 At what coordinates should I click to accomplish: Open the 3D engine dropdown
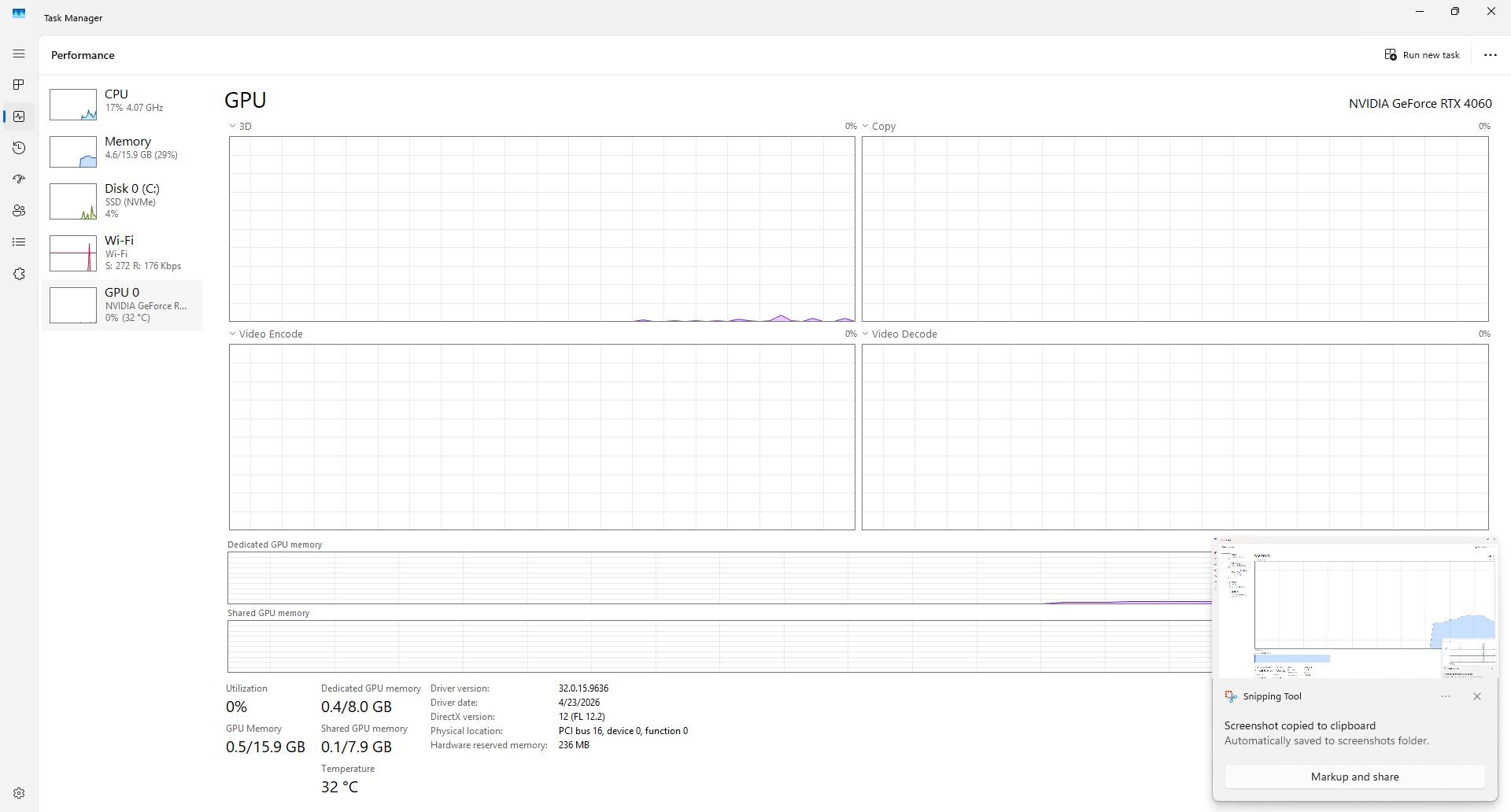[241, 126]
